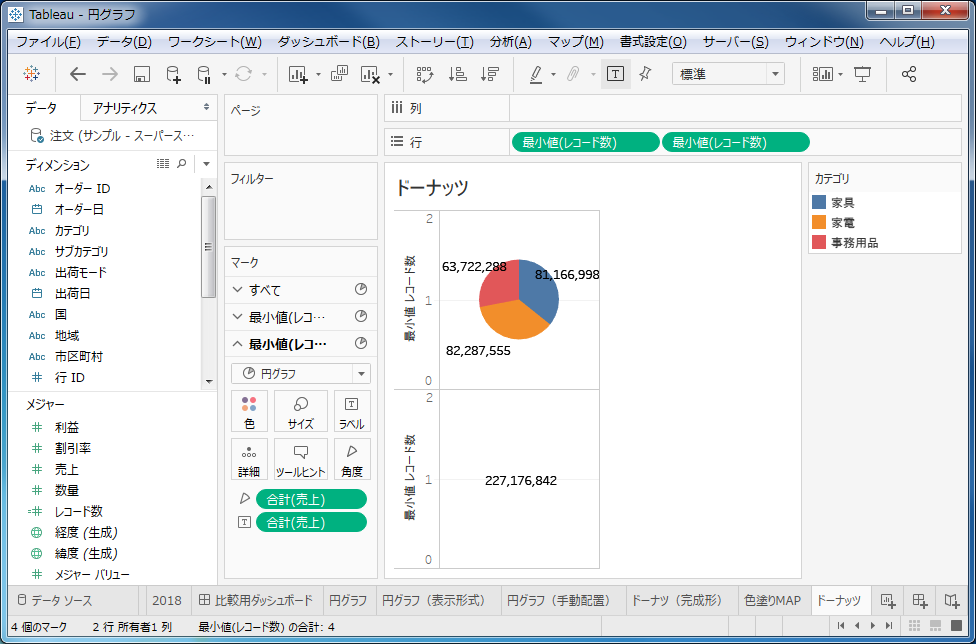Click the ツールヒント button in Marks card

301,459
